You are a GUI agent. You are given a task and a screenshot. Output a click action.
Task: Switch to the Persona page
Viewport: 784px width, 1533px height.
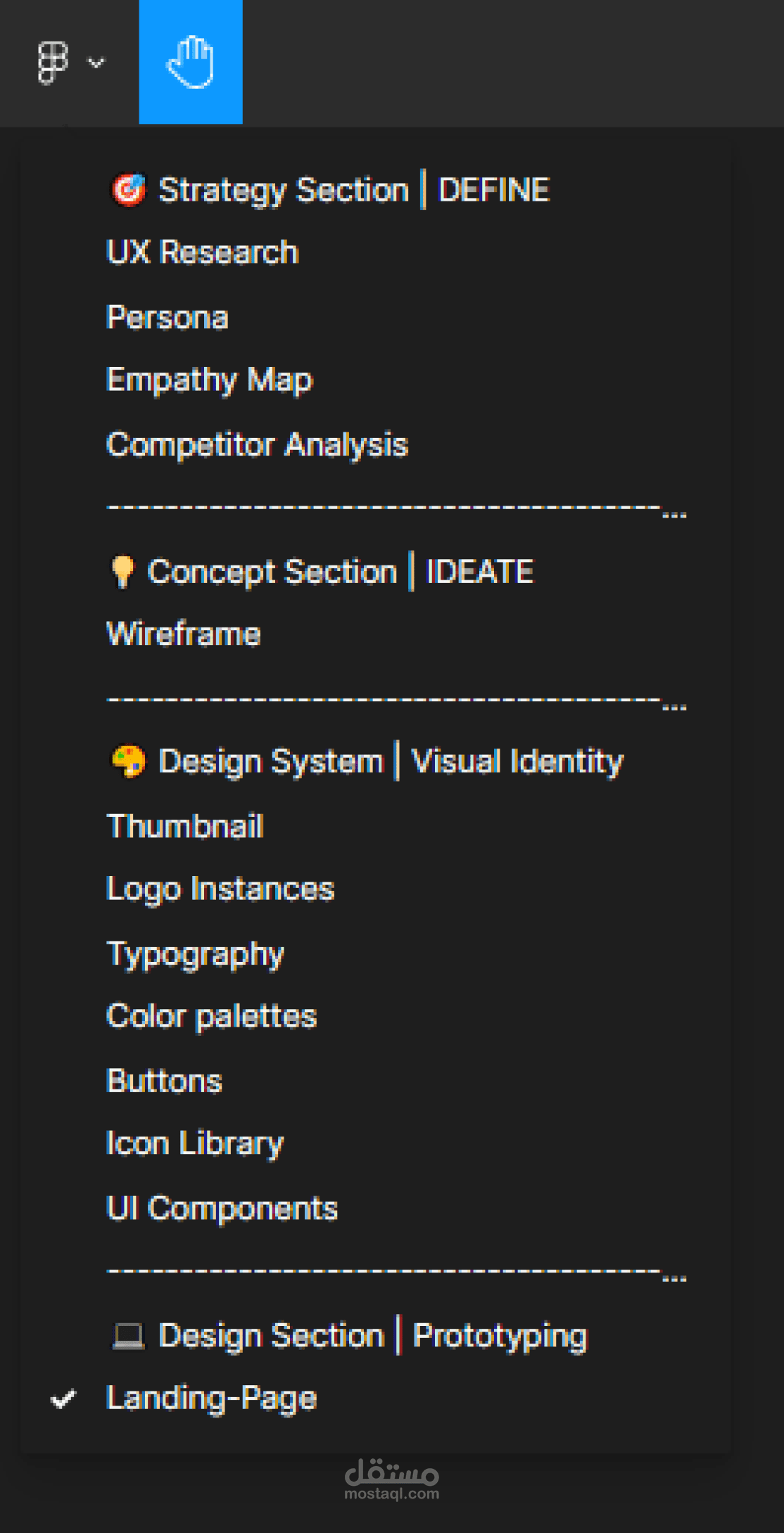pos(167,317)
